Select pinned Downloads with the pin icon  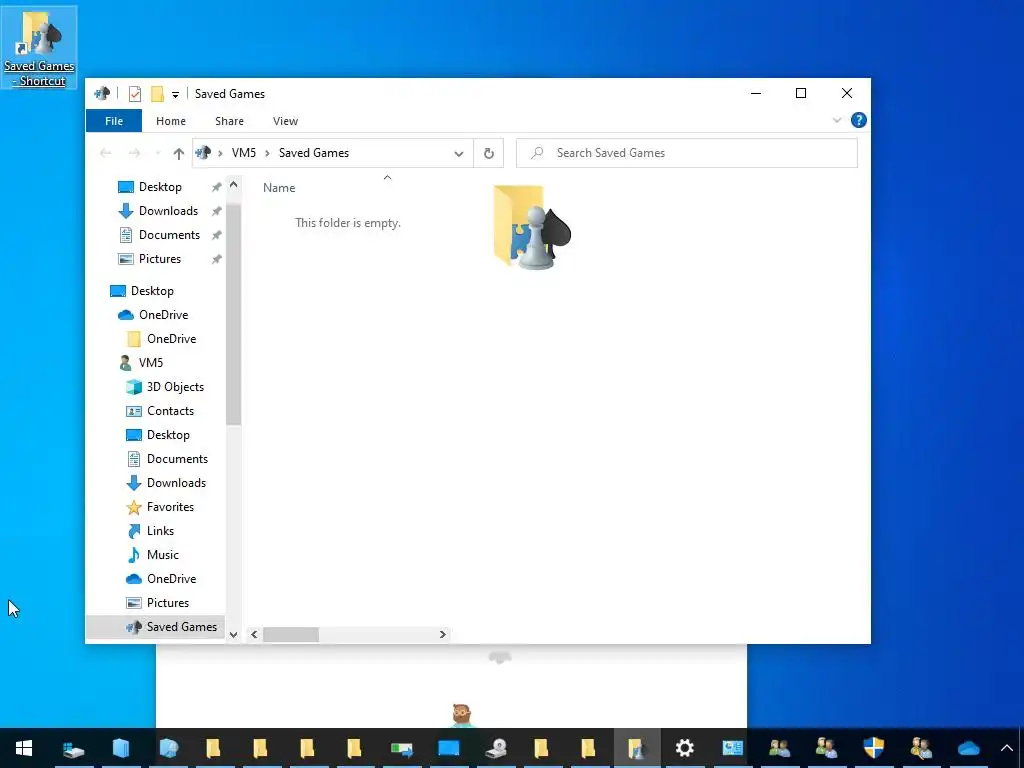click(x=168, y=211)
